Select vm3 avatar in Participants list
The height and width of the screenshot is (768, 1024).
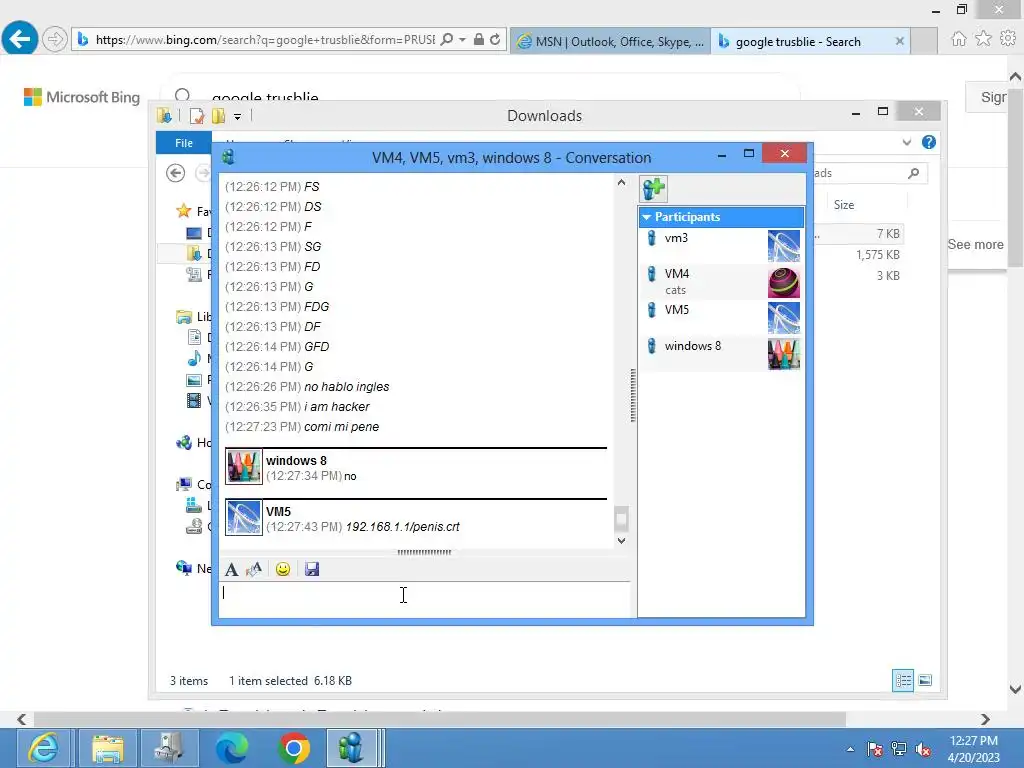coord(784,246)
